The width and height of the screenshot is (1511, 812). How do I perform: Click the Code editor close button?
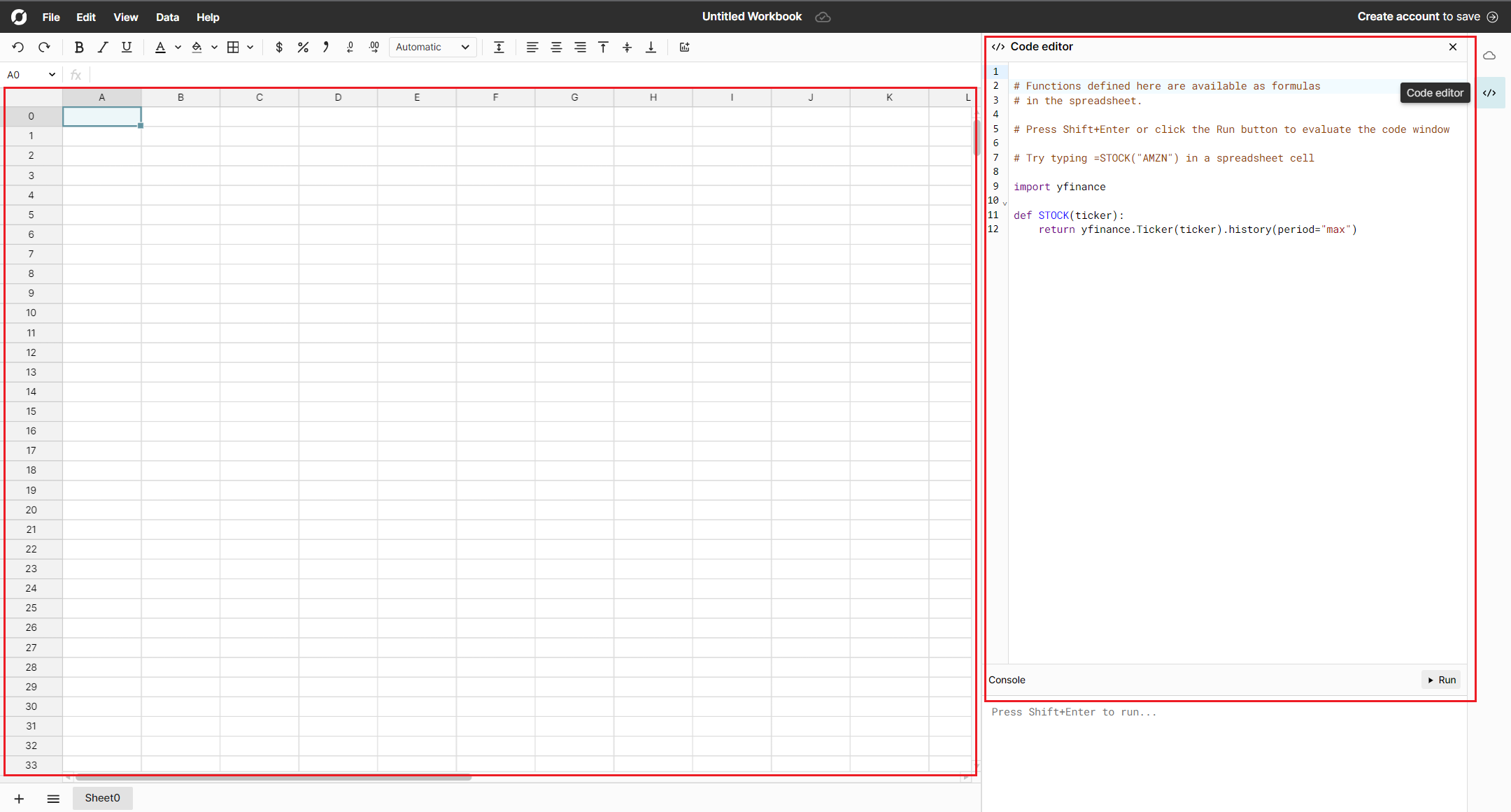click(x=1453, y=47)
